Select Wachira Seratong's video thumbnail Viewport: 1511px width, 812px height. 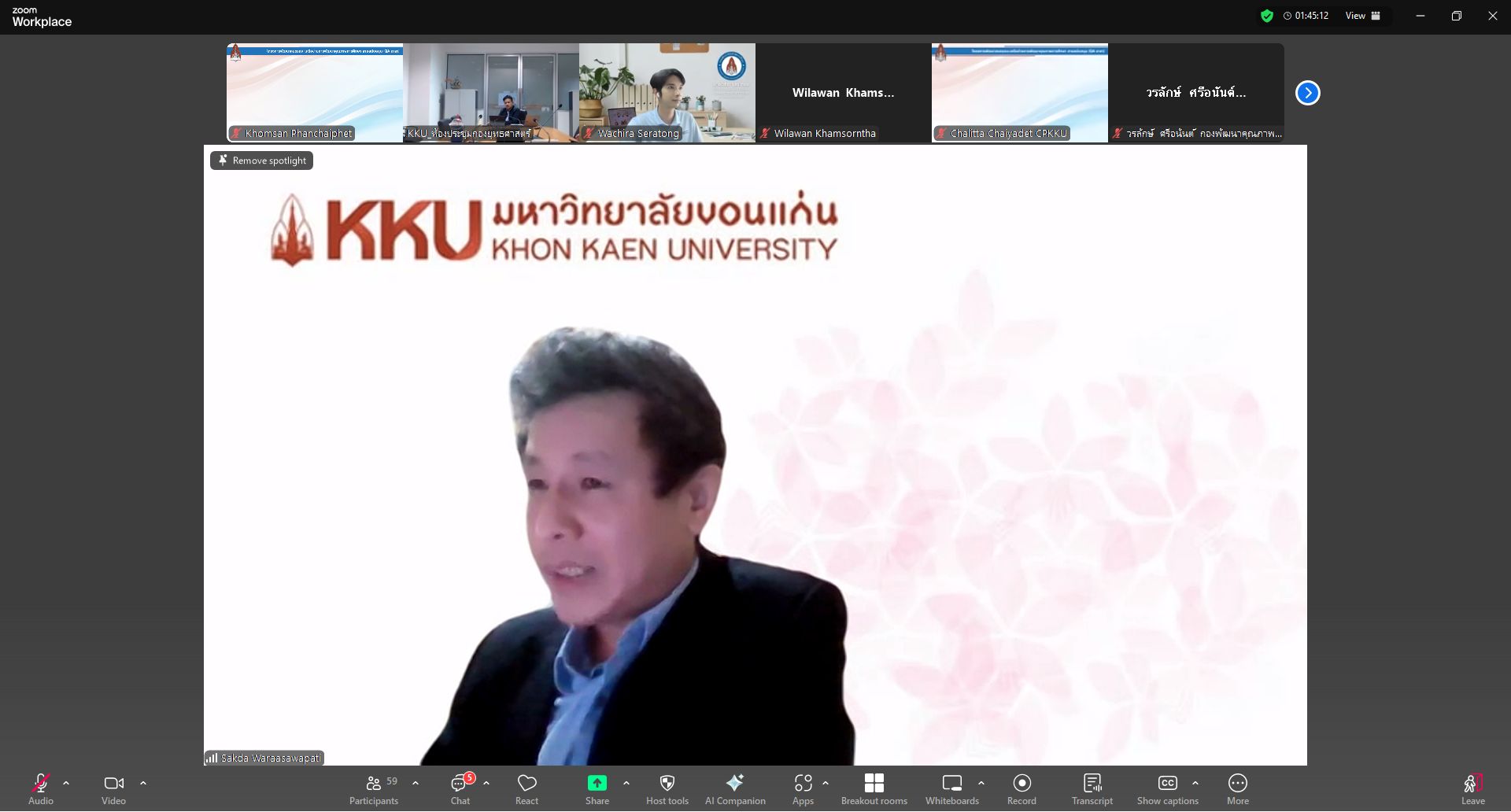[x=667, y=92]
